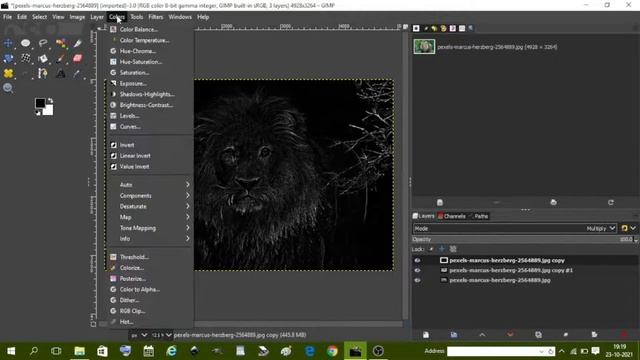
Task: Select the Crop tool
Action: (78, 43)
